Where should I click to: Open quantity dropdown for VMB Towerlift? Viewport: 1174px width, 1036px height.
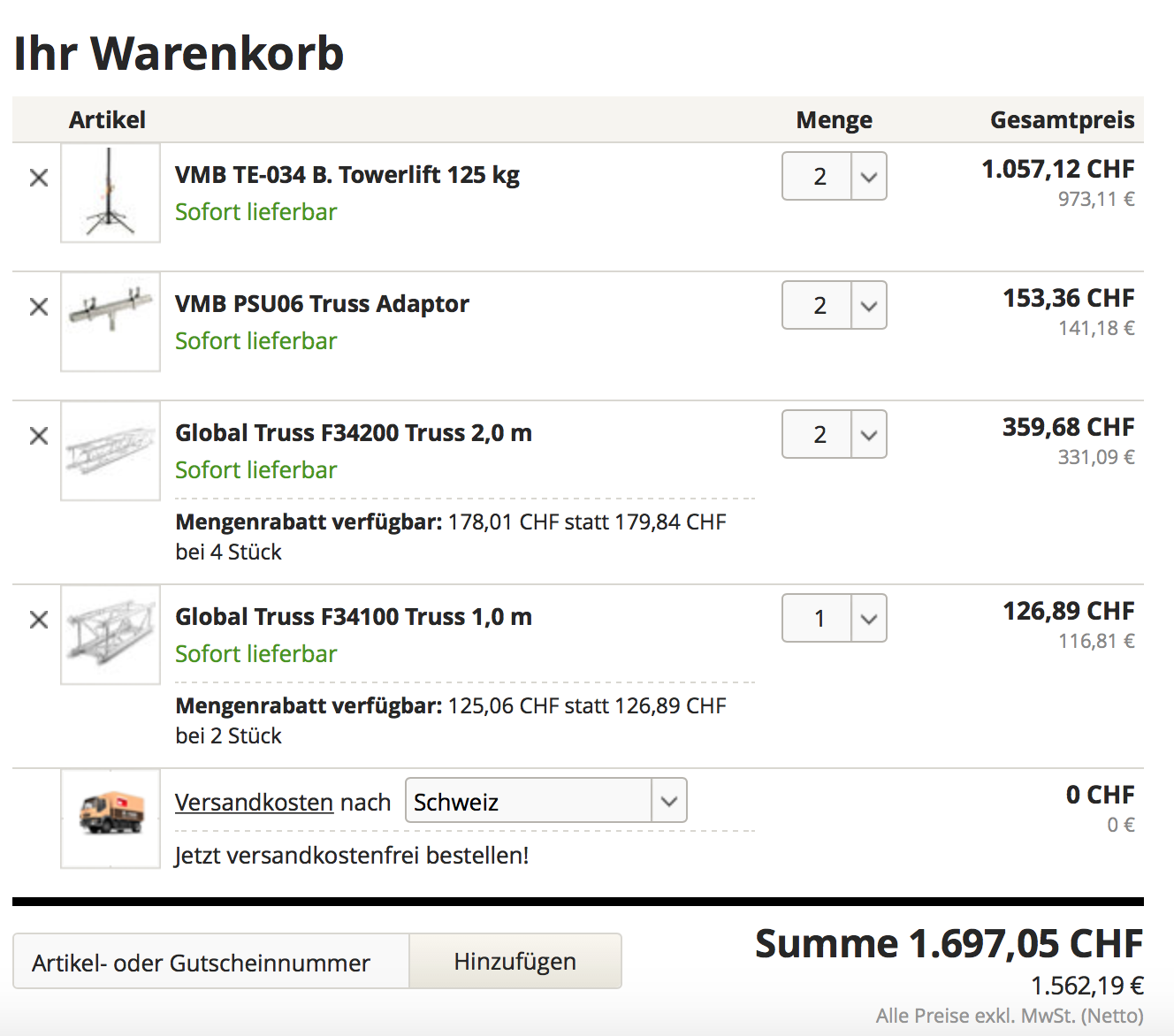click(x=835, y=176)
